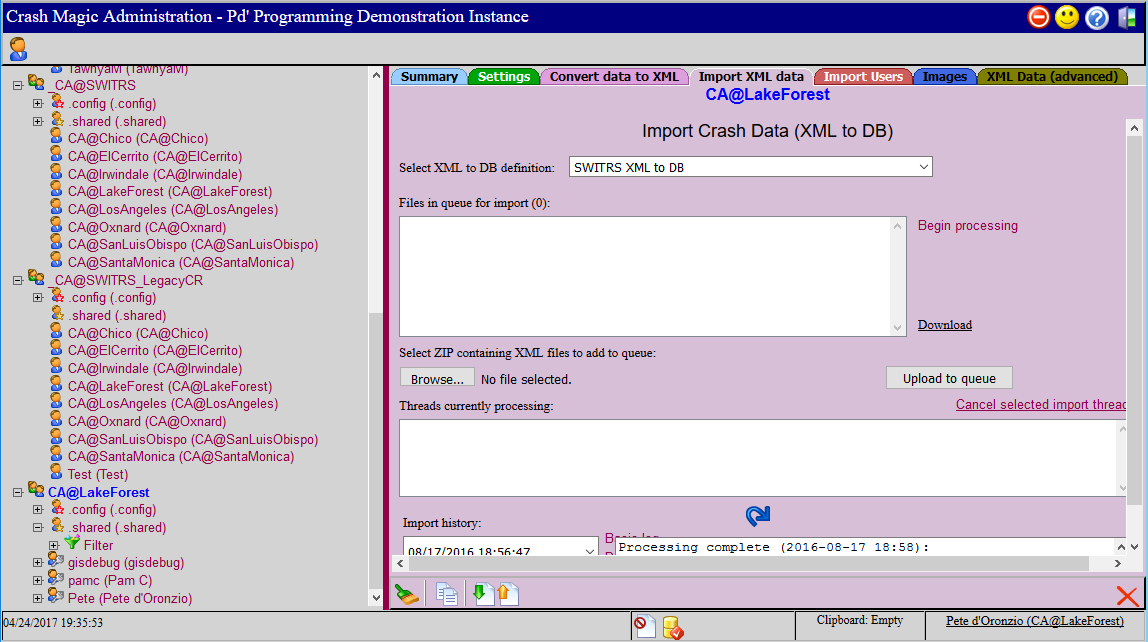Click the broom clean icon in bottom toolbar
Screen dimensions: 1148x642
(407, 594)
